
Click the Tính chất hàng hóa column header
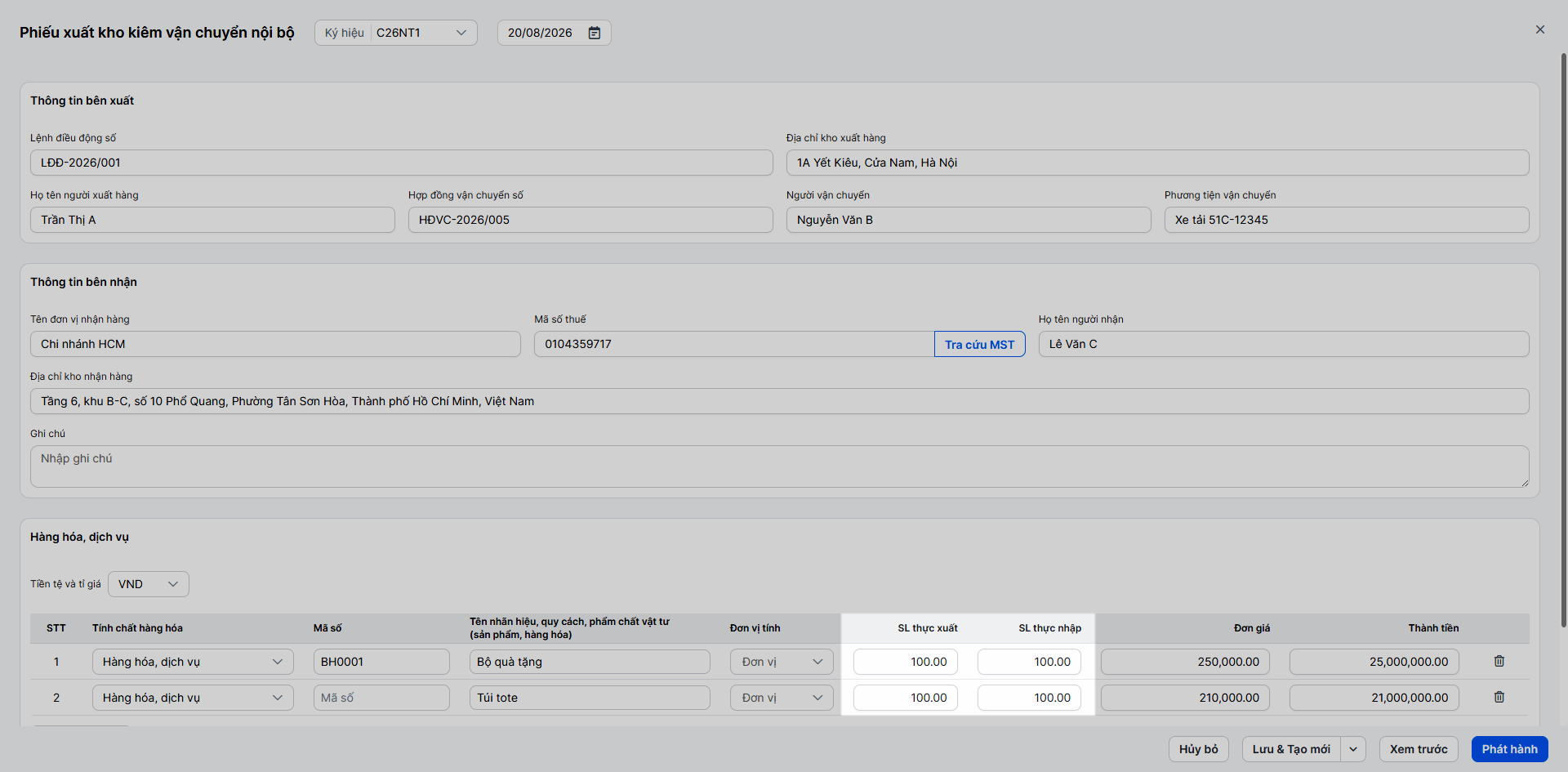click(137, 628)
